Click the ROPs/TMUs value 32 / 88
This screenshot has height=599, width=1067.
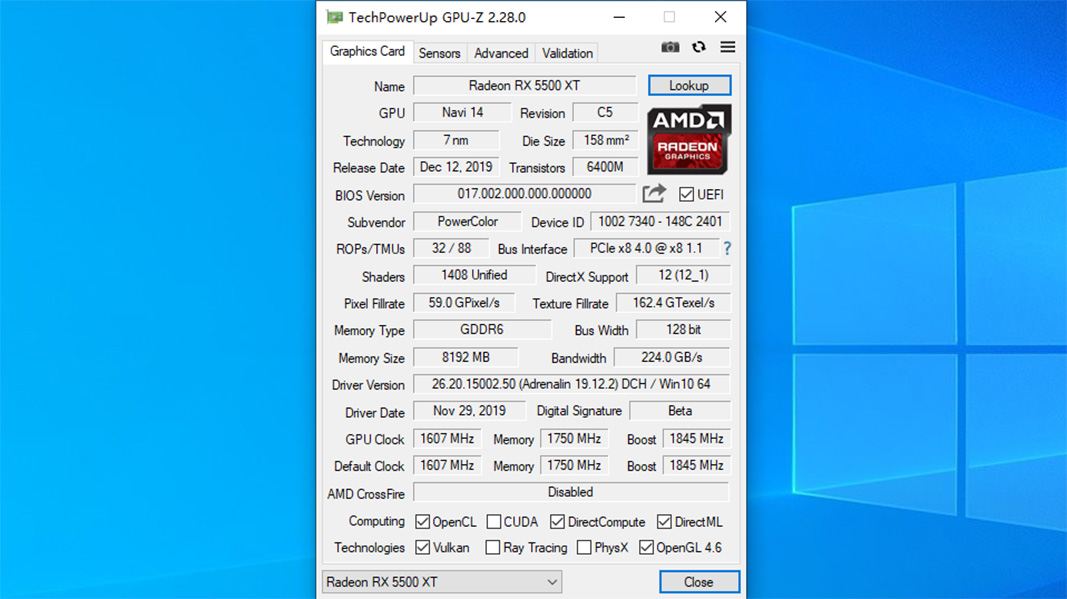[x=451, y=248]
